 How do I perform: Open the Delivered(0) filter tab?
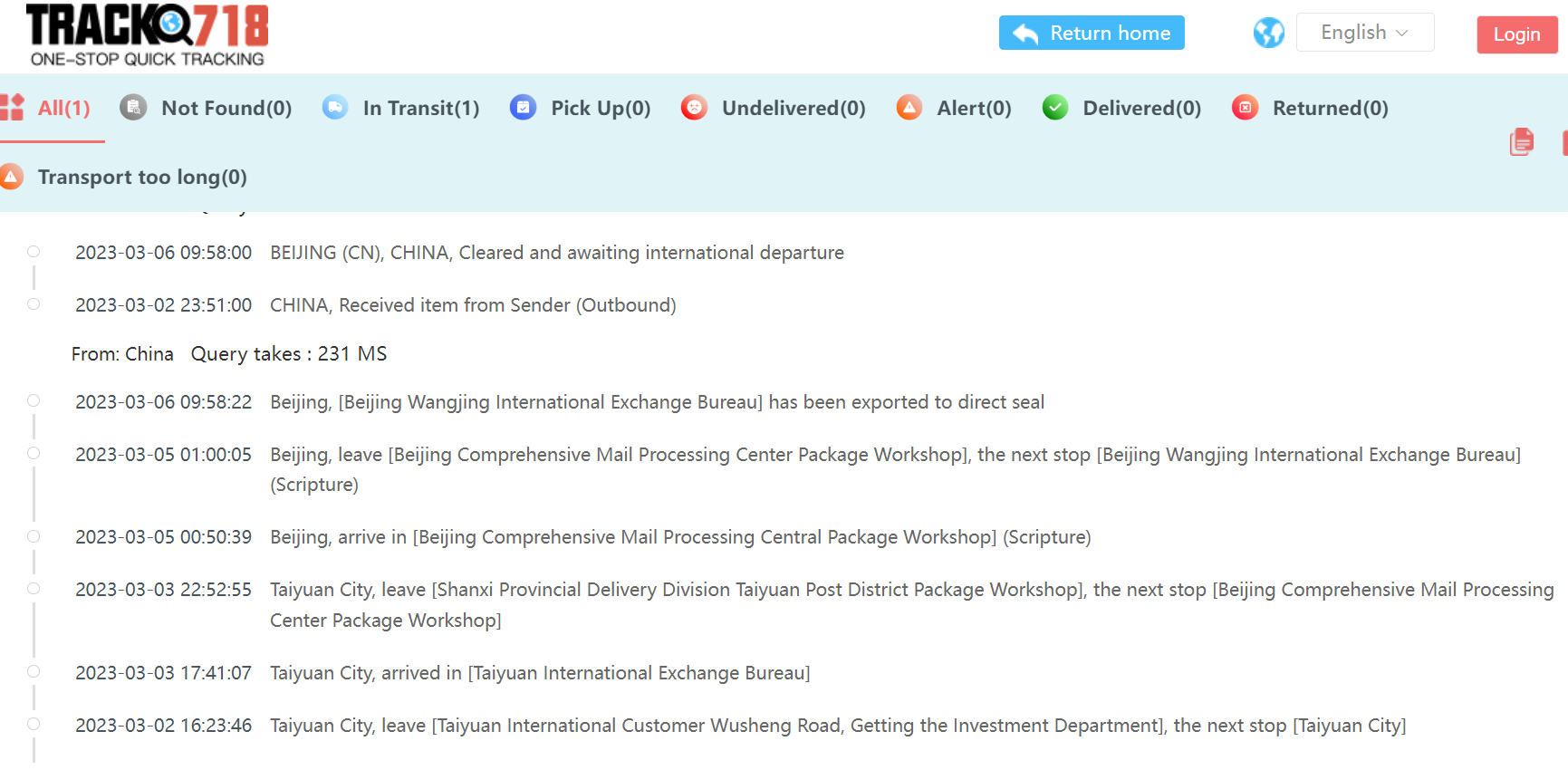pyautogui.click(x=1141, y=108)
